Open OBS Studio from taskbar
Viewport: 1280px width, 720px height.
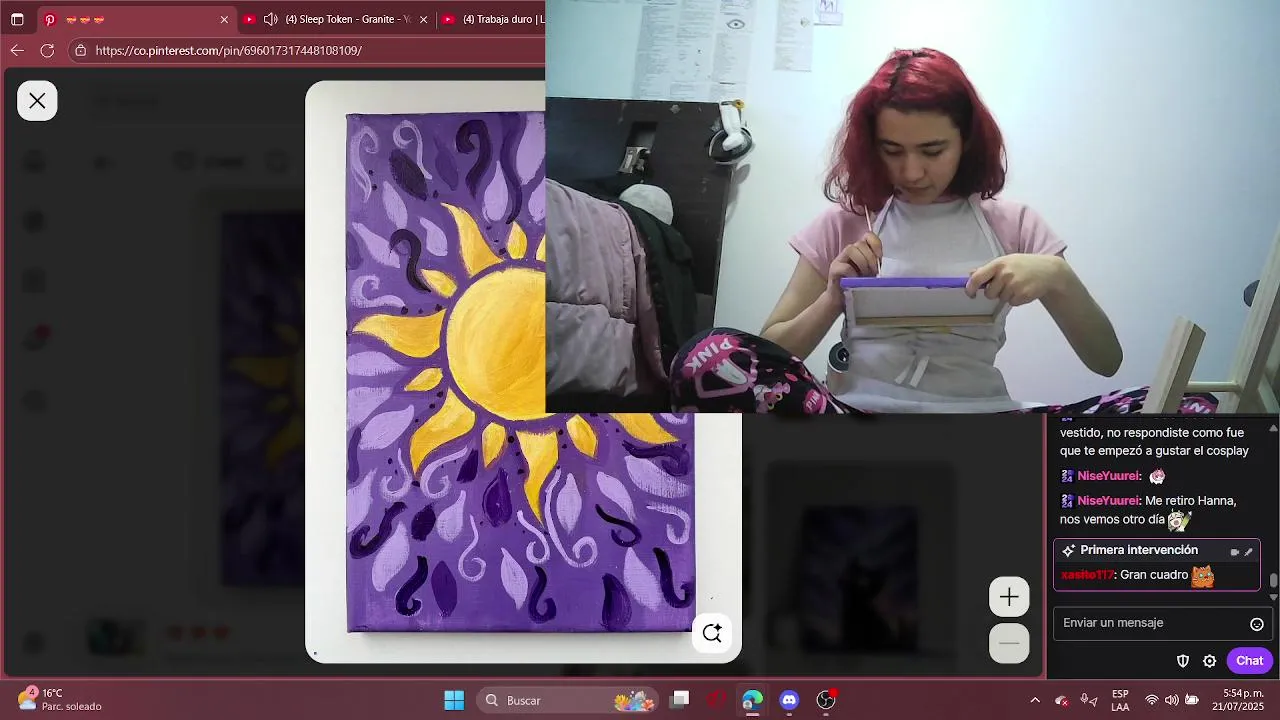click(x=826, y=700)
